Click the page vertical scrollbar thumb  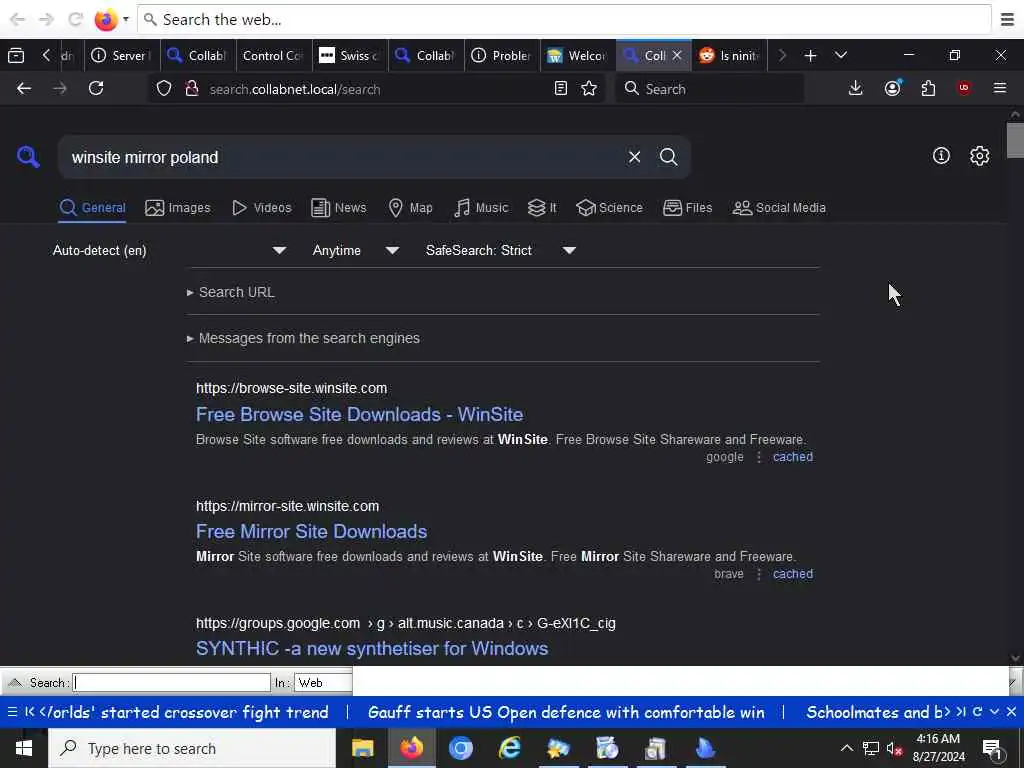pos(1014,140)
